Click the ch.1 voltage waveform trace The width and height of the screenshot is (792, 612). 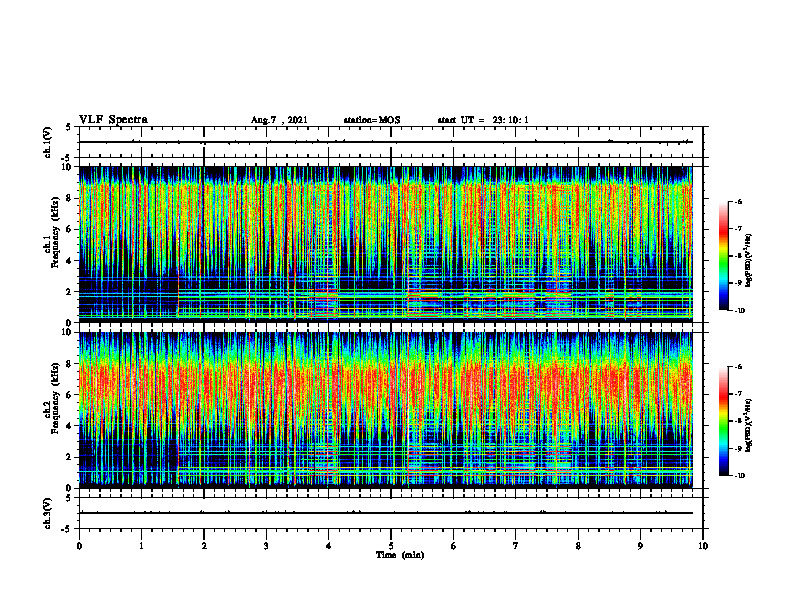pyautogui.click(x=385, y=142)
